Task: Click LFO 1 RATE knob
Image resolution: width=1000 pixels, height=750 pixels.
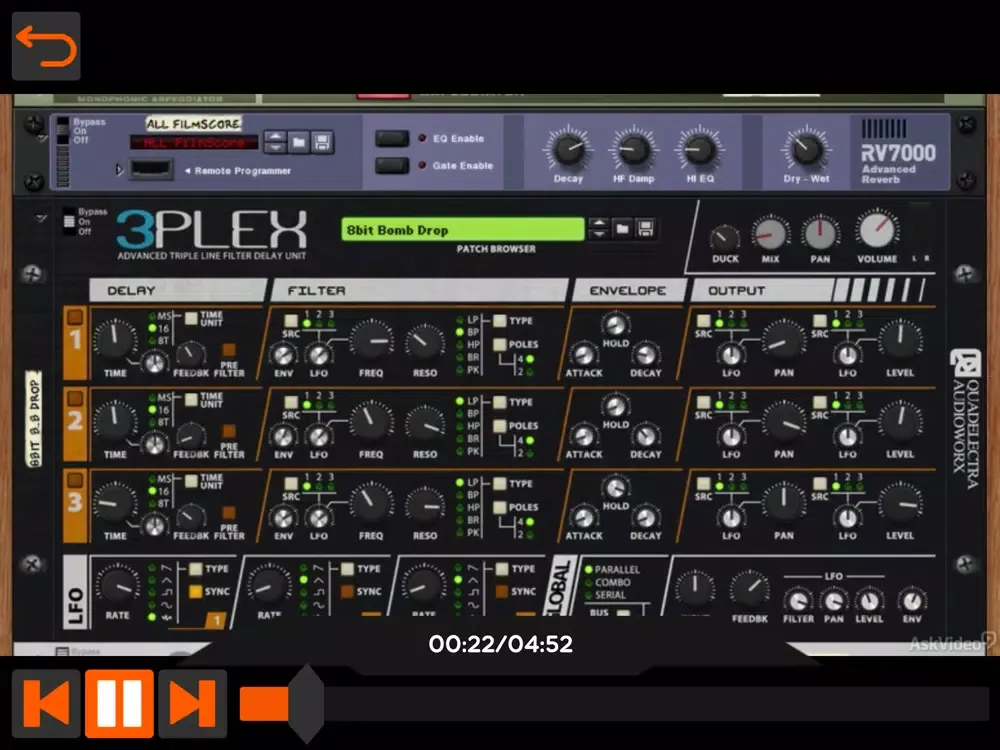Action: 117,588
